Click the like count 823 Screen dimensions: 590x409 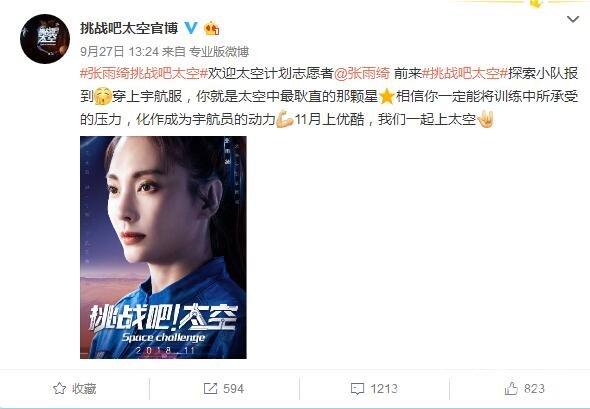[x=534, y=389]
